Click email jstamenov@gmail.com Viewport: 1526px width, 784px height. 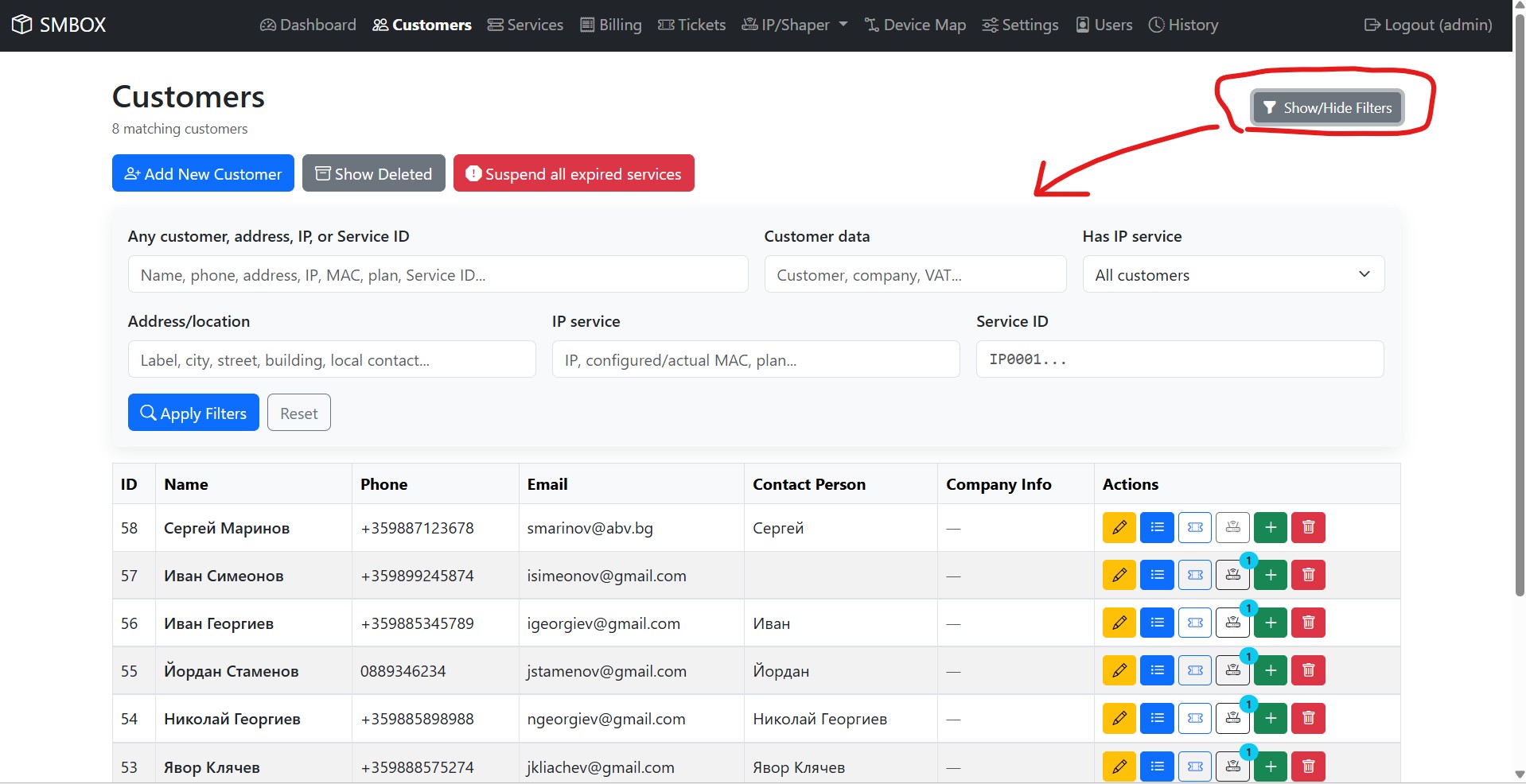click(x=606, y=671)
